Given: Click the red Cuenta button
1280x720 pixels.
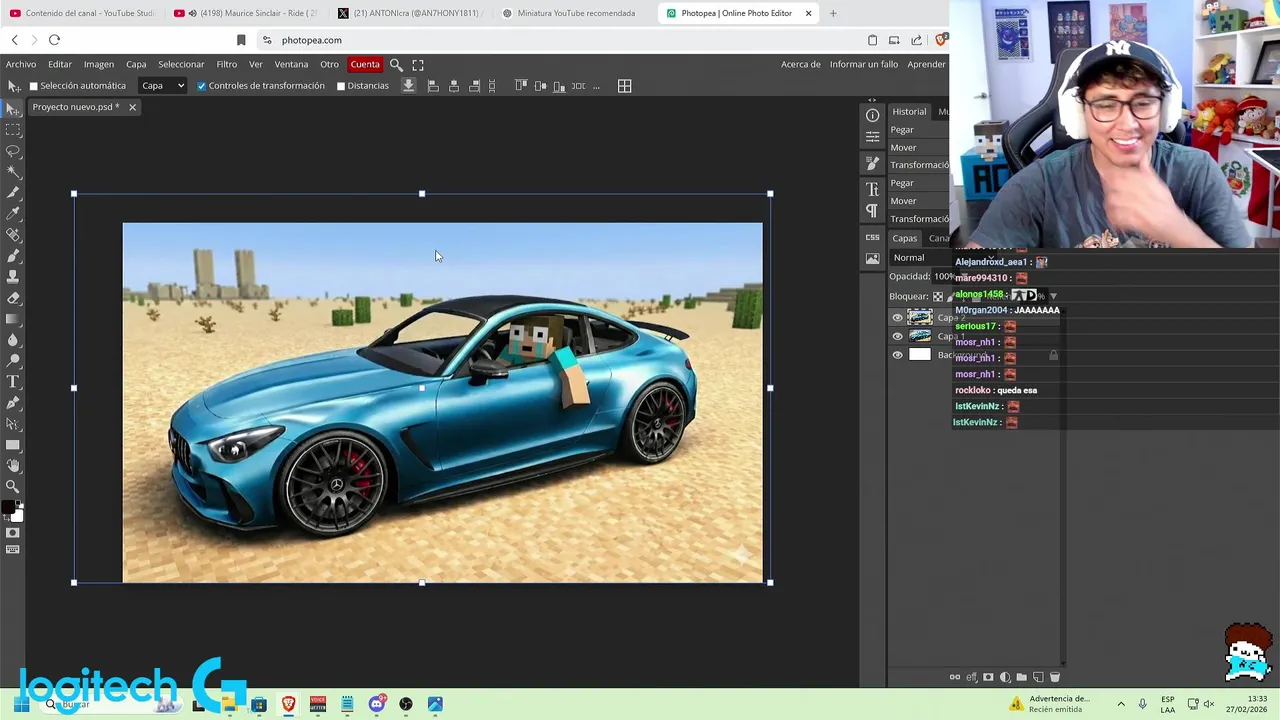Looking at the screenshot, I should point(365,64).
